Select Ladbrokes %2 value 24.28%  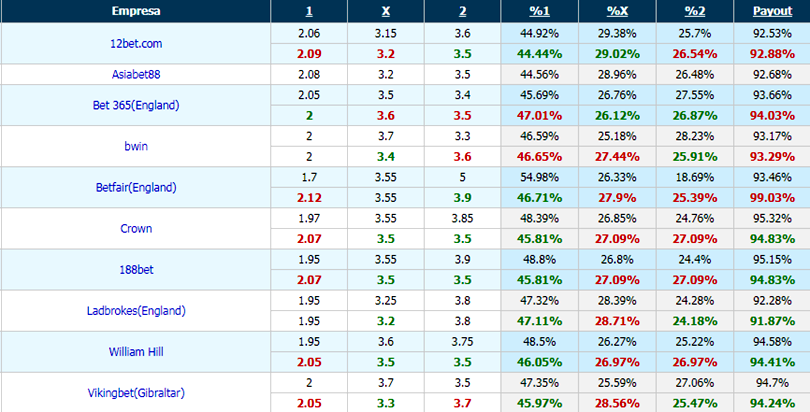(695, 300)
